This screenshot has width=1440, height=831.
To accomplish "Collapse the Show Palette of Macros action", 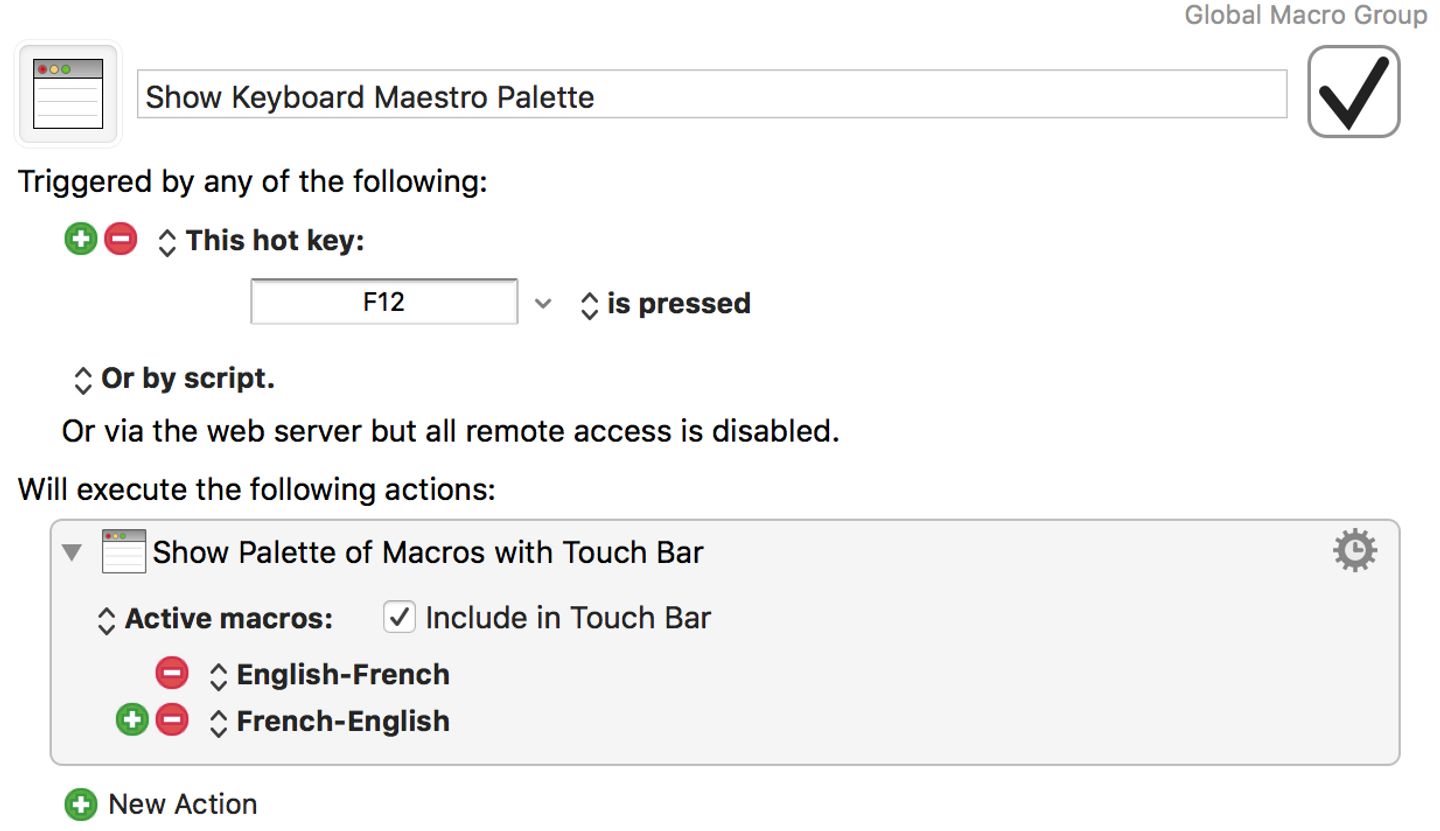I will click(72, 552).
